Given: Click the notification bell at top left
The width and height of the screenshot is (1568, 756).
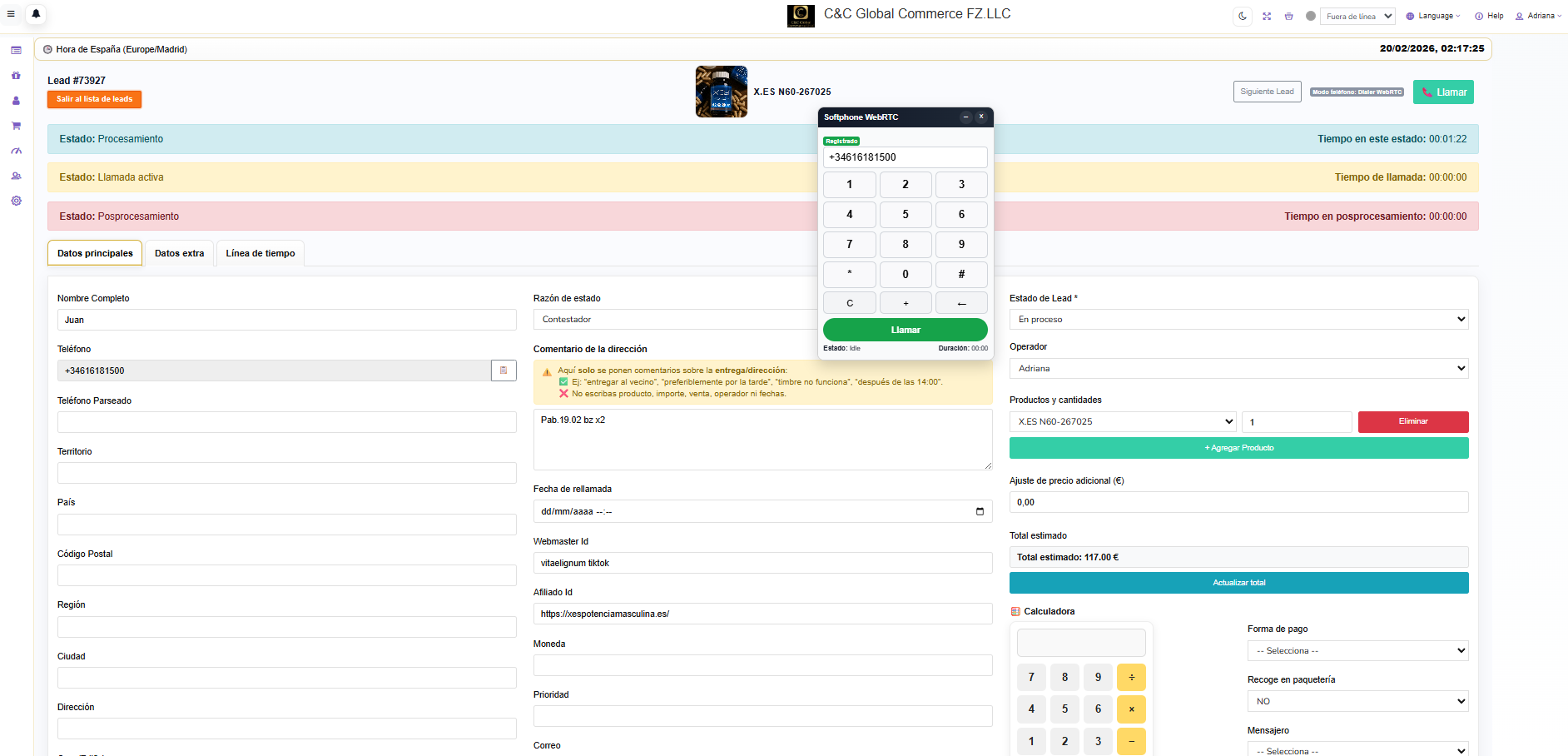Looking at the screenshot, I should coord(34,14).
